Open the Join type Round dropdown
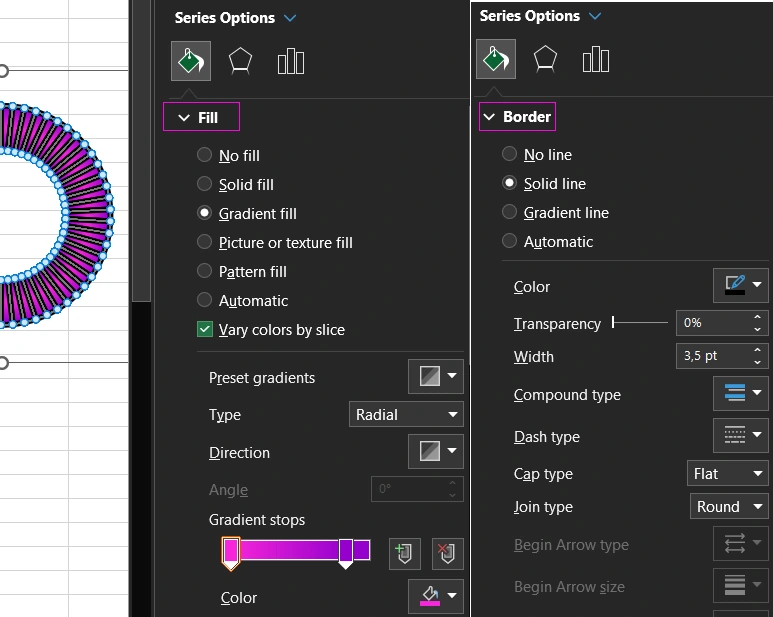The image size is (773, 617). (x=729, y=507)
